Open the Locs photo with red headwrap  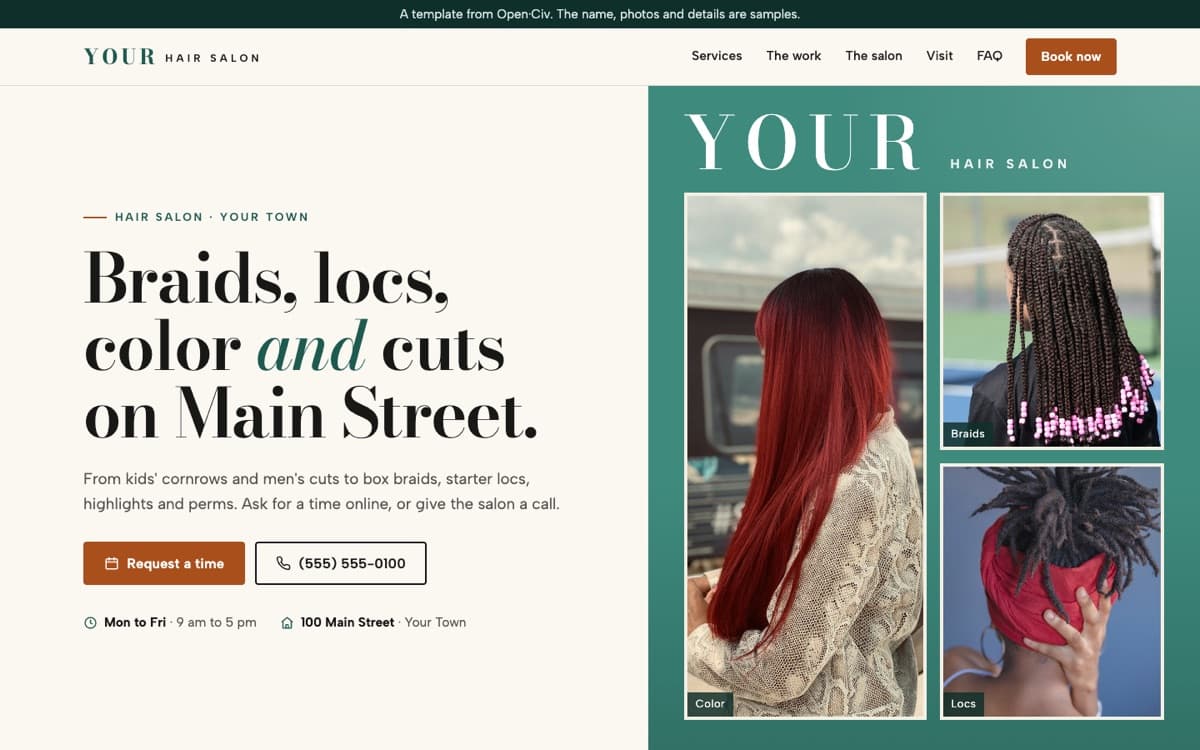(x=1052, y=591)
